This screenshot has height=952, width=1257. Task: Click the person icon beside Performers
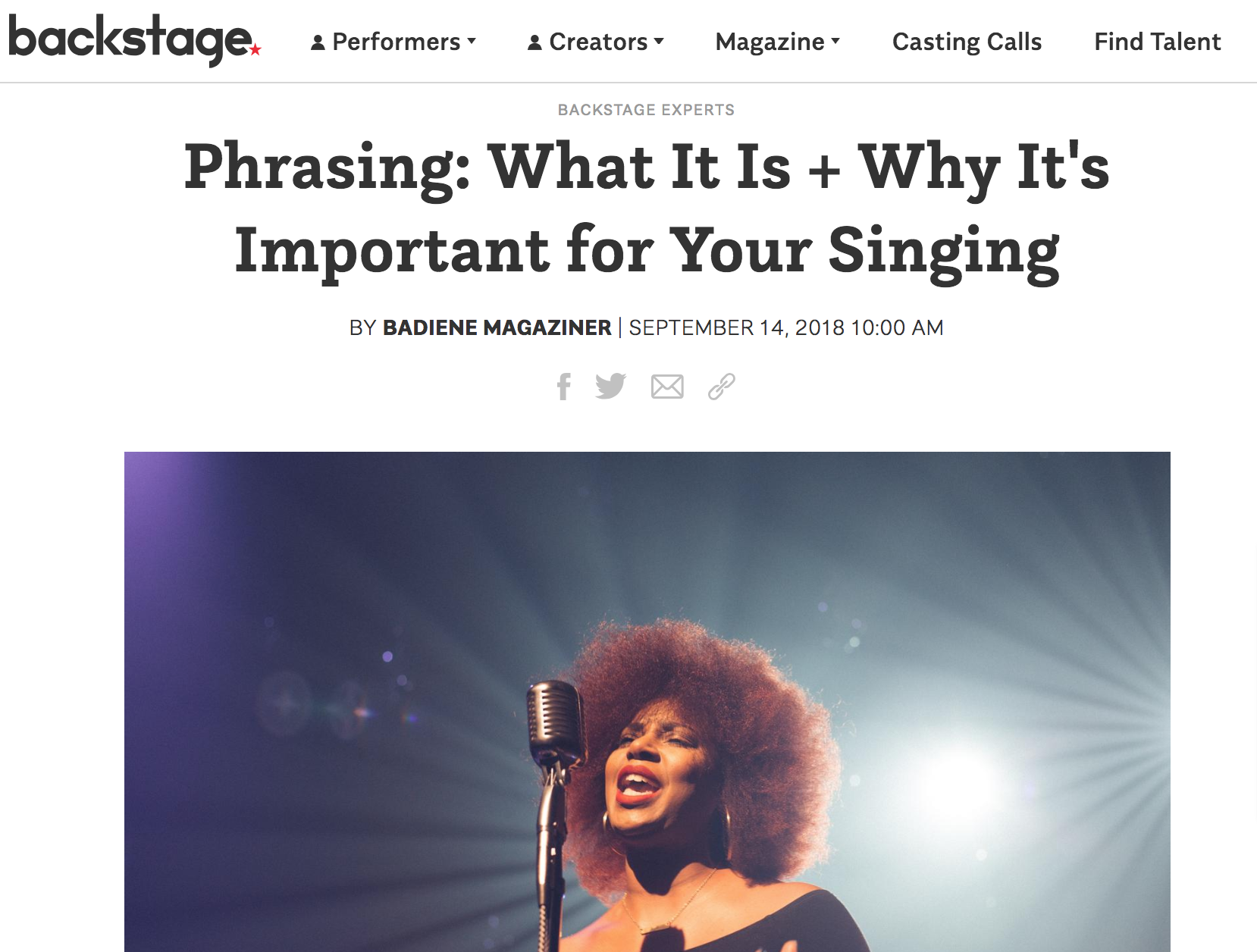coord(318,42)
